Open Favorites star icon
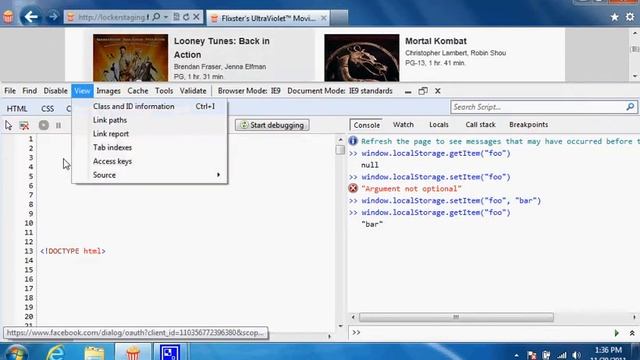This screenshot has height=360, width=640. click(614, 17)
